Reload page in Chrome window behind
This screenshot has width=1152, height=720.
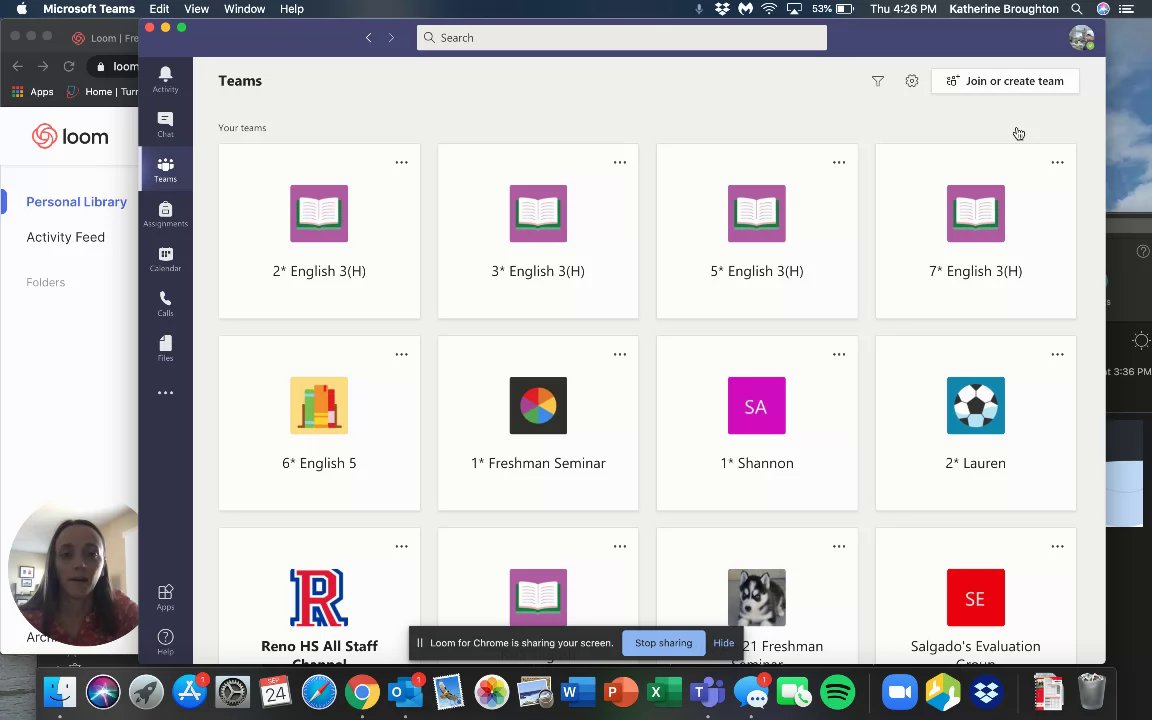pos(69,66)
